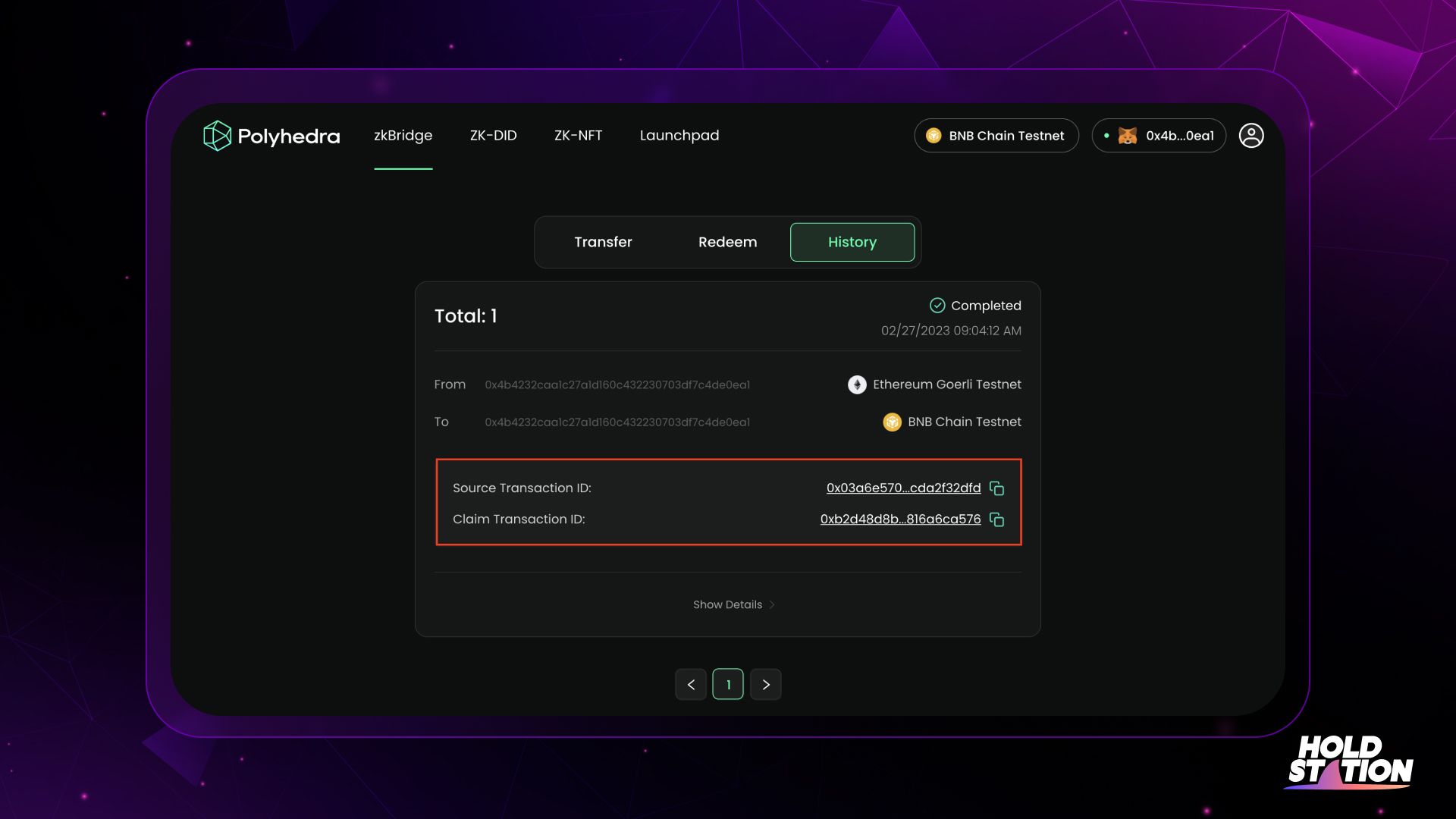Click the BNB Chain Testnet icon in To row

click(892, 422)
